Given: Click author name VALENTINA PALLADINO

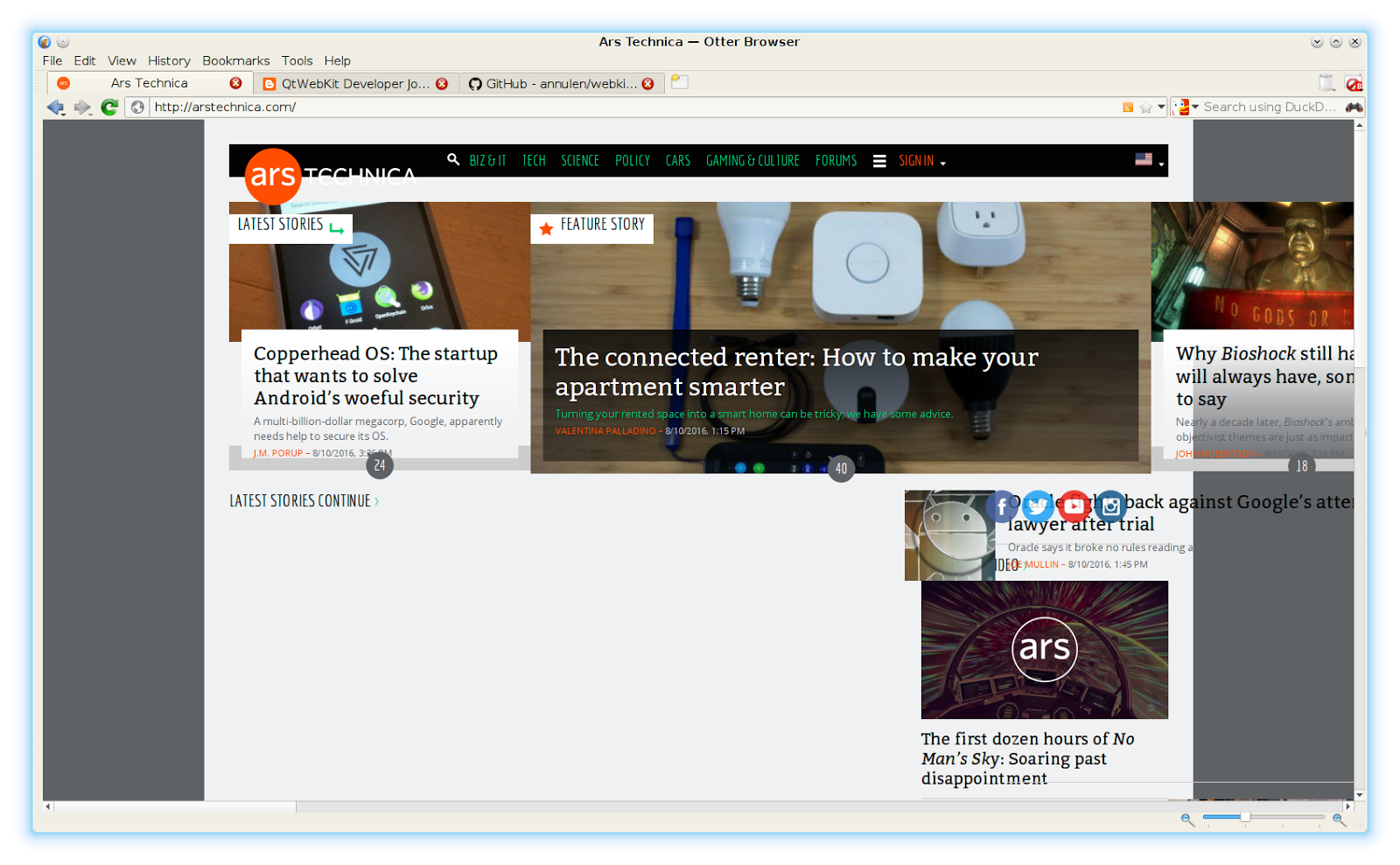Looking at the screenshot, I should [605, 431].
